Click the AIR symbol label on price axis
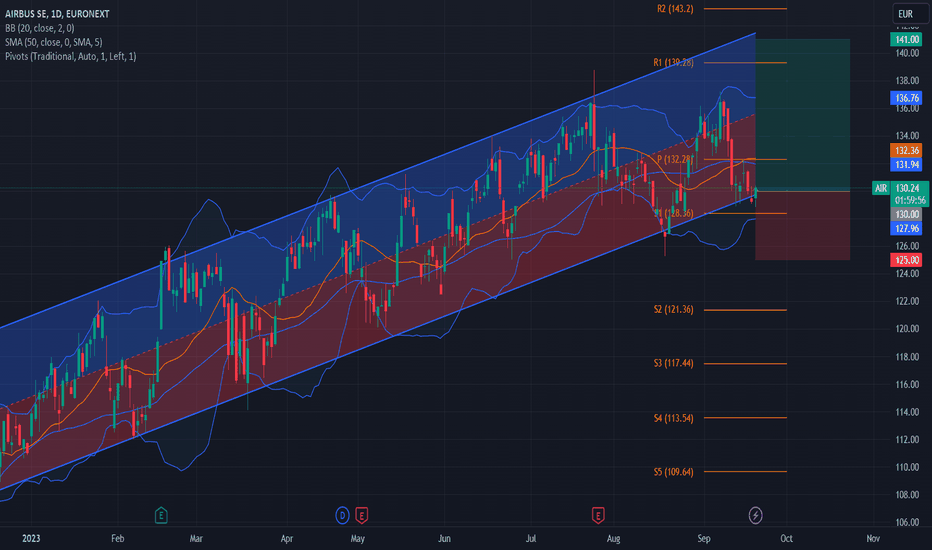 pyautogui.click(x=880, y=188)
